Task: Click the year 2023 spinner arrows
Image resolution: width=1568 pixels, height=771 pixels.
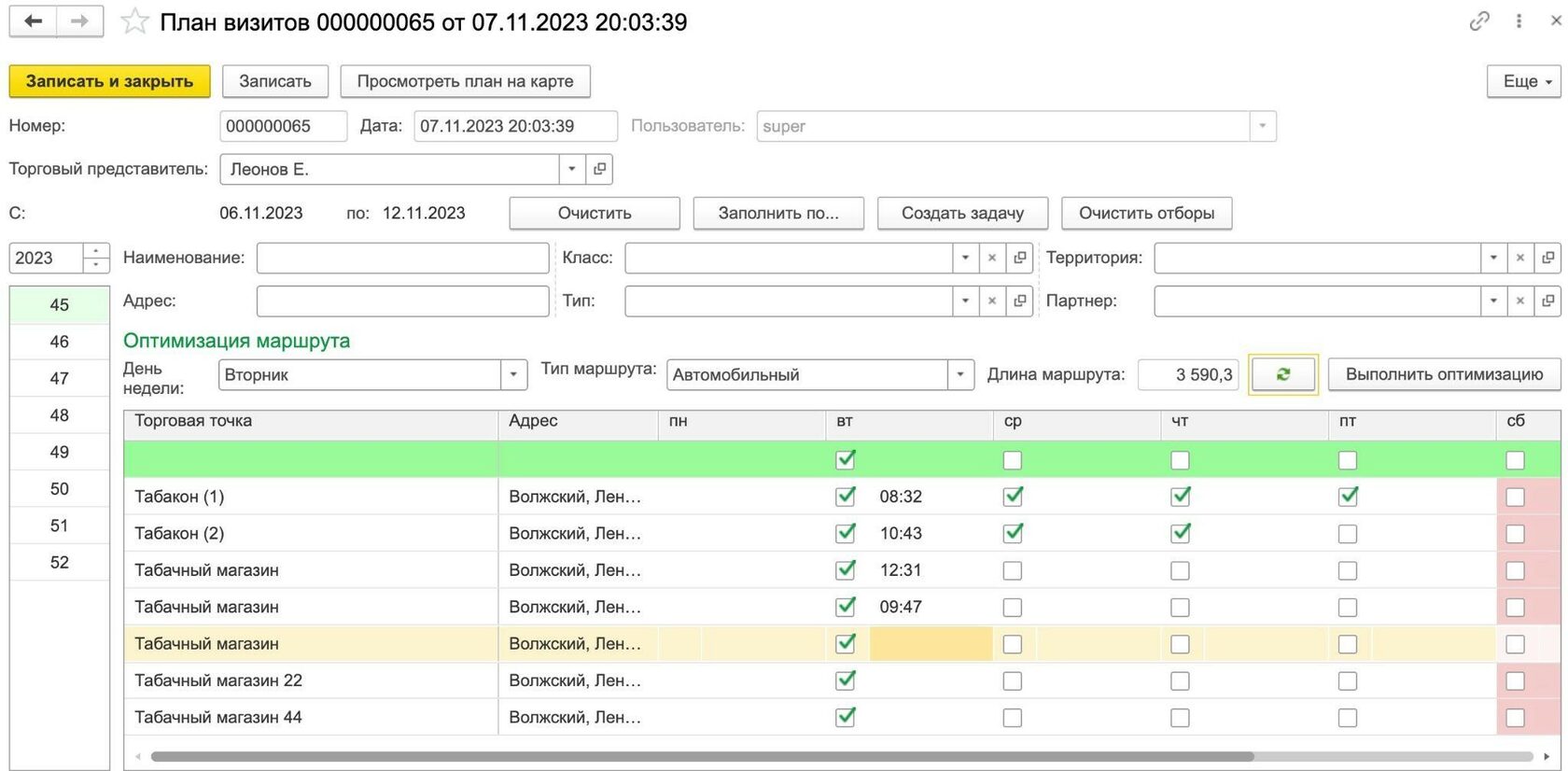Action: [96, 258]
